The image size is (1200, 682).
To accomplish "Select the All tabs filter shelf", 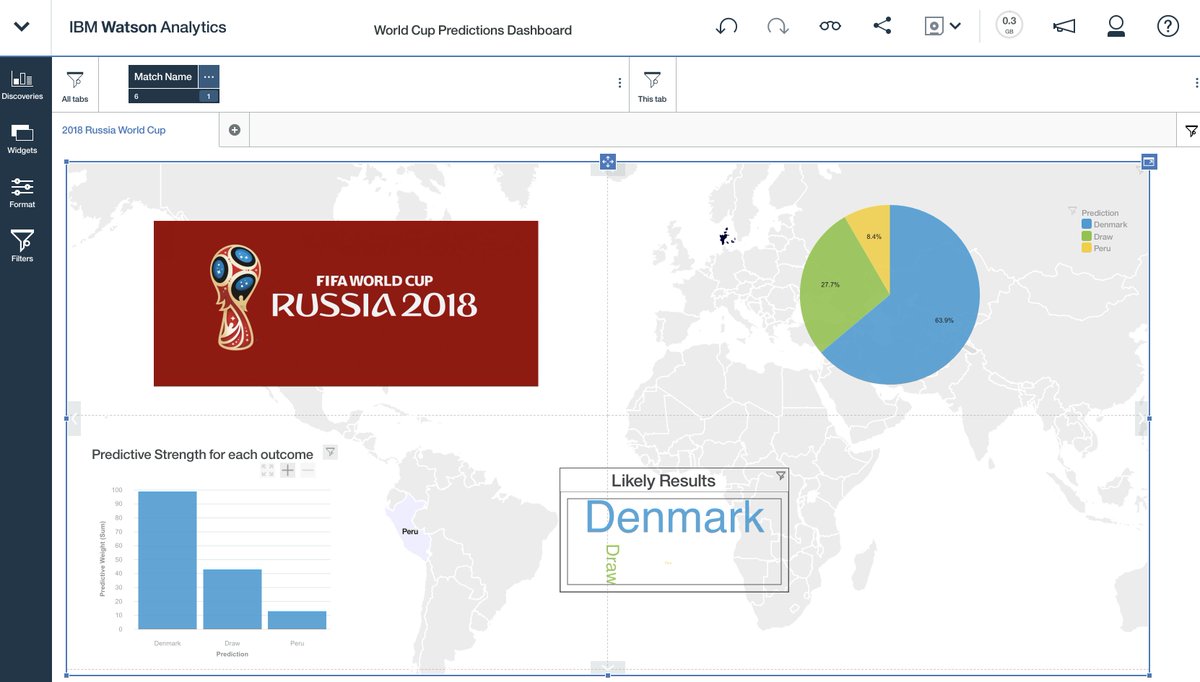I will (75, 86).
